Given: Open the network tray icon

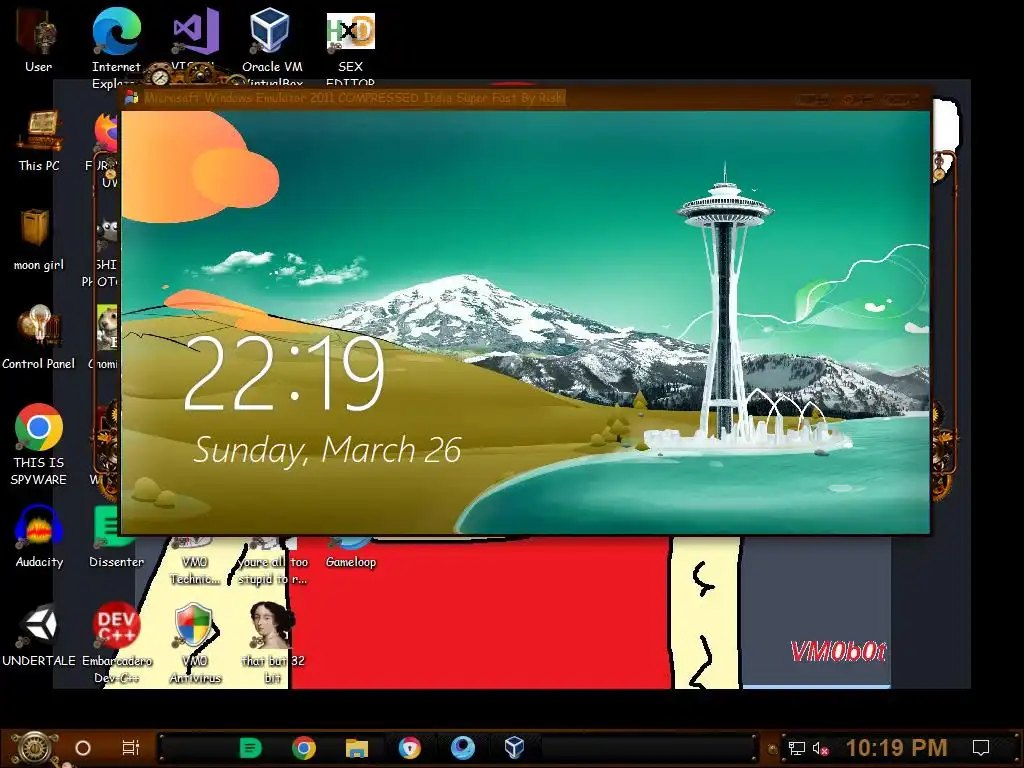Looking at the screenshot, I should click(796, 748).
